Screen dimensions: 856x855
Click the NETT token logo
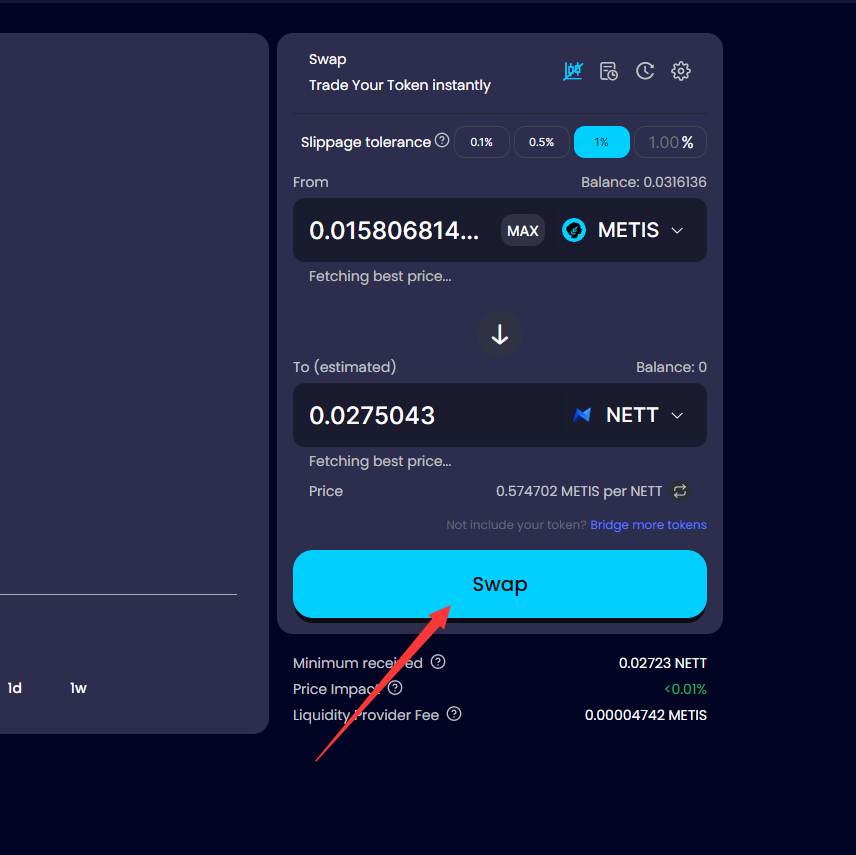pyautogui.click(x=582, y=415)
